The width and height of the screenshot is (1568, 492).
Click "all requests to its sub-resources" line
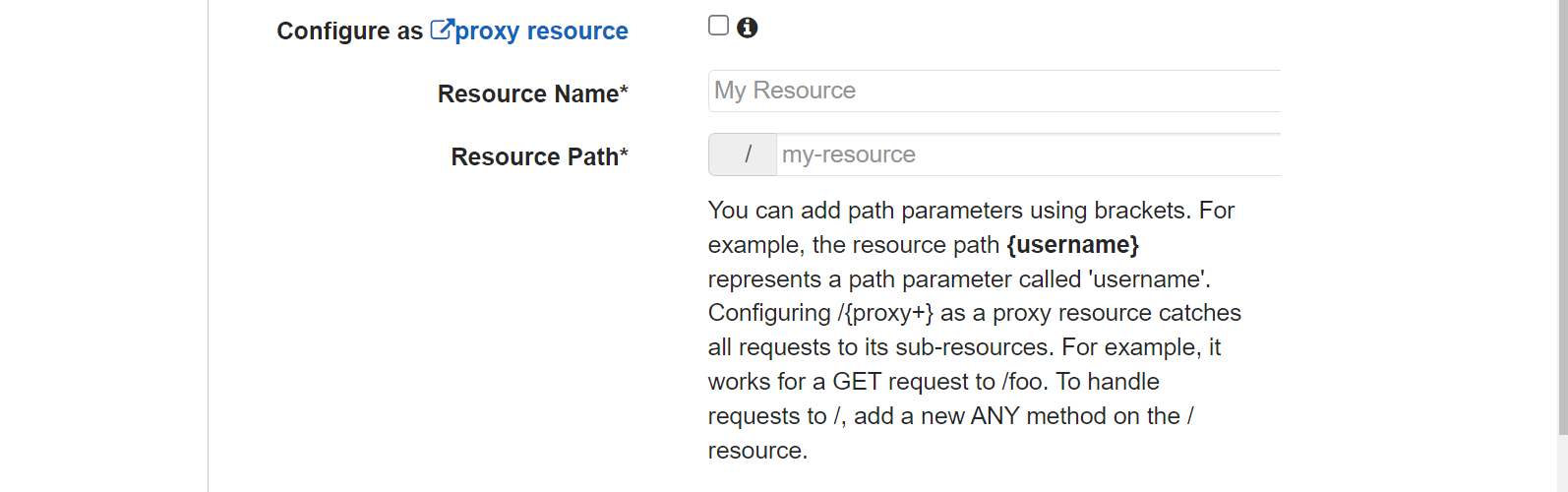[x=881, y=347]
